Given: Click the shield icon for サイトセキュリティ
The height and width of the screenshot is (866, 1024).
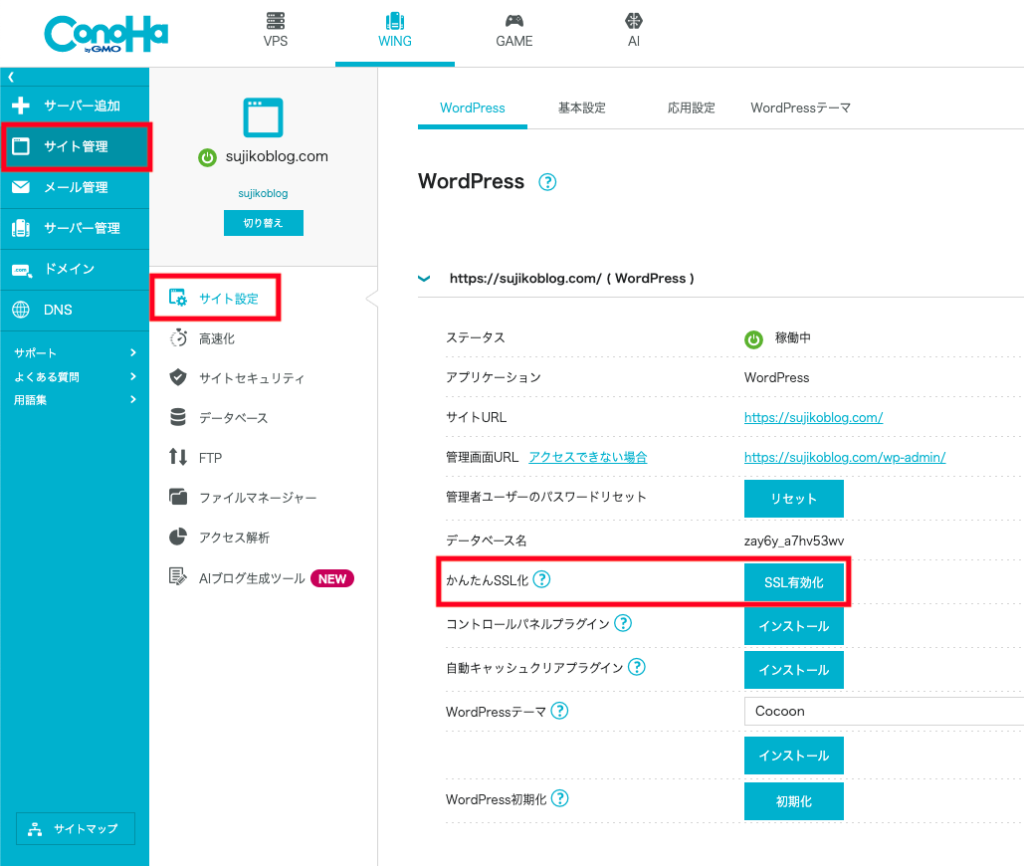Looking at the screenshot, I should point(178,377).
